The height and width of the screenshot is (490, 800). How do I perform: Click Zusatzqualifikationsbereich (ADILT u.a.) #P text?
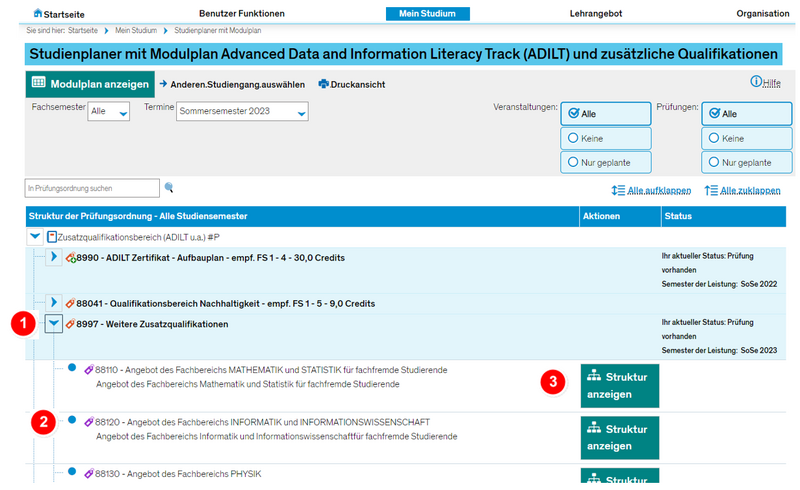click(138, 237)
